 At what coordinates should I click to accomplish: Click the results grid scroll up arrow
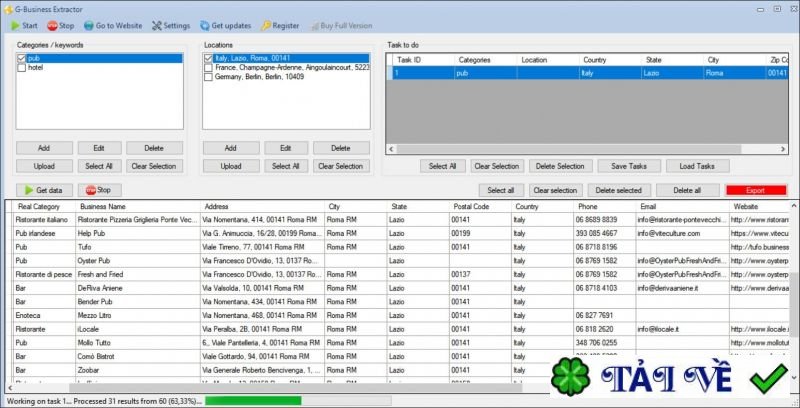(x=794, y=205)
